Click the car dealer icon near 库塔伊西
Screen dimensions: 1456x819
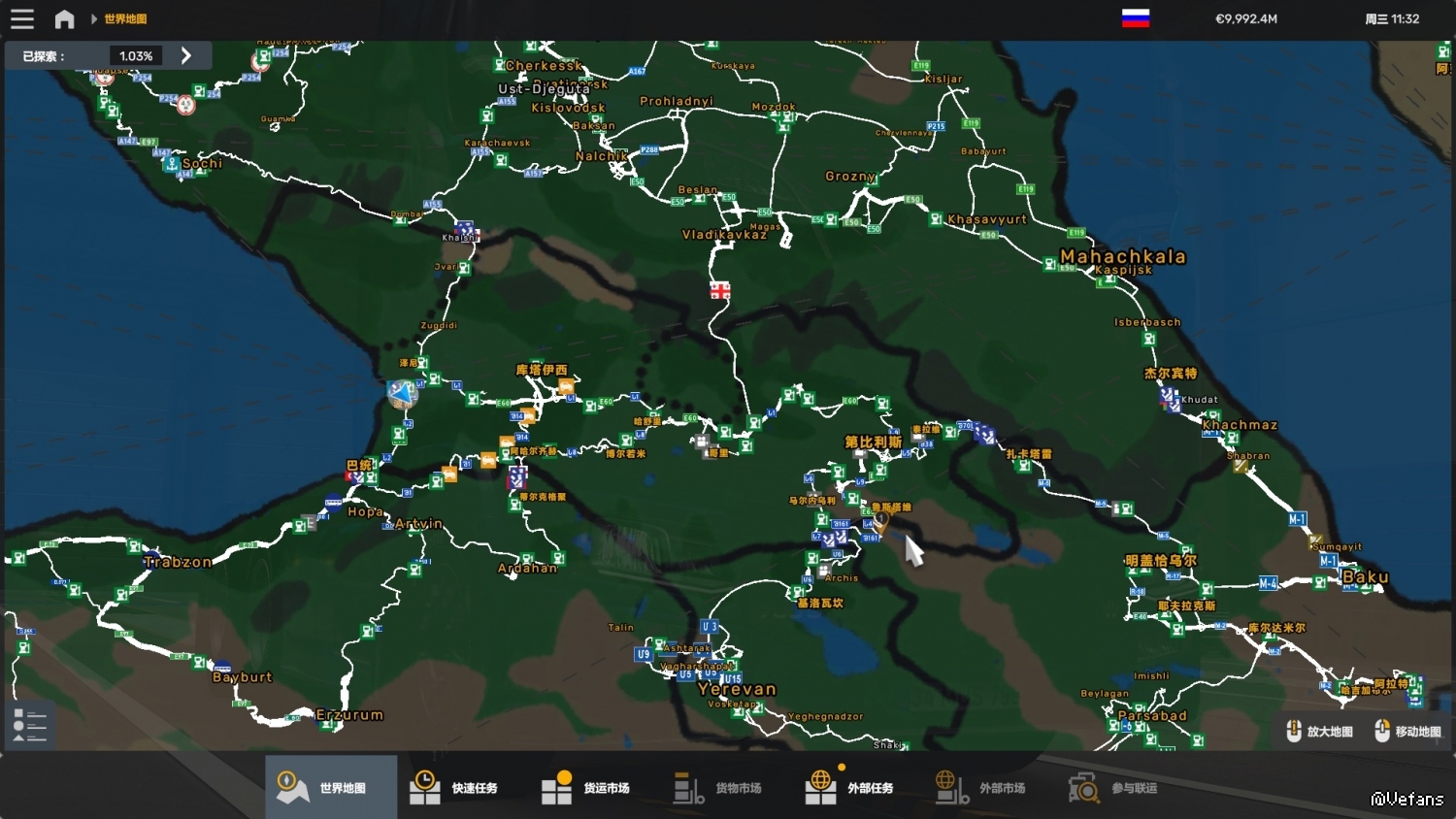click(x=566, y=386)
